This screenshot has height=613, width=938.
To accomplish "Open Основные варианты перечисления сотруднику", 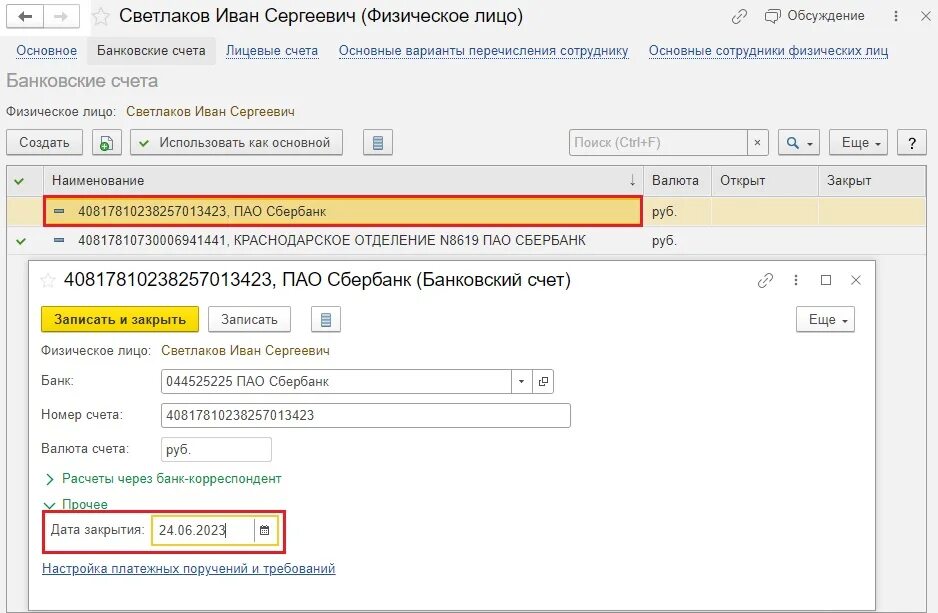I will click(483, 51).
